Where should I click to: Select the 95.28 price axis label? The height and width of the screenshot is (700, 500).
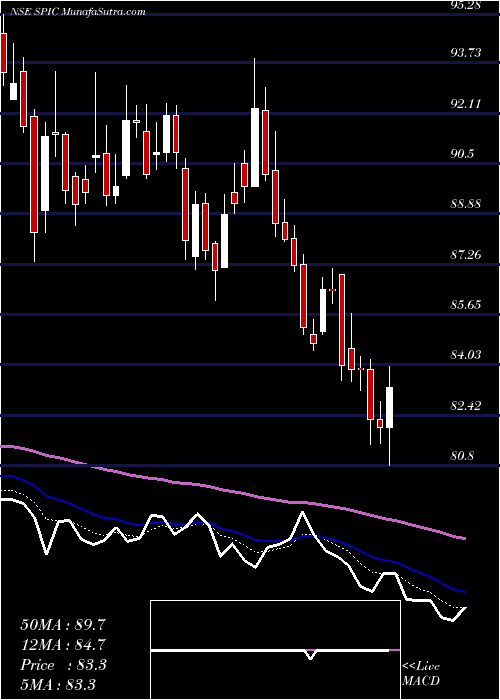(x=467, y=5)
